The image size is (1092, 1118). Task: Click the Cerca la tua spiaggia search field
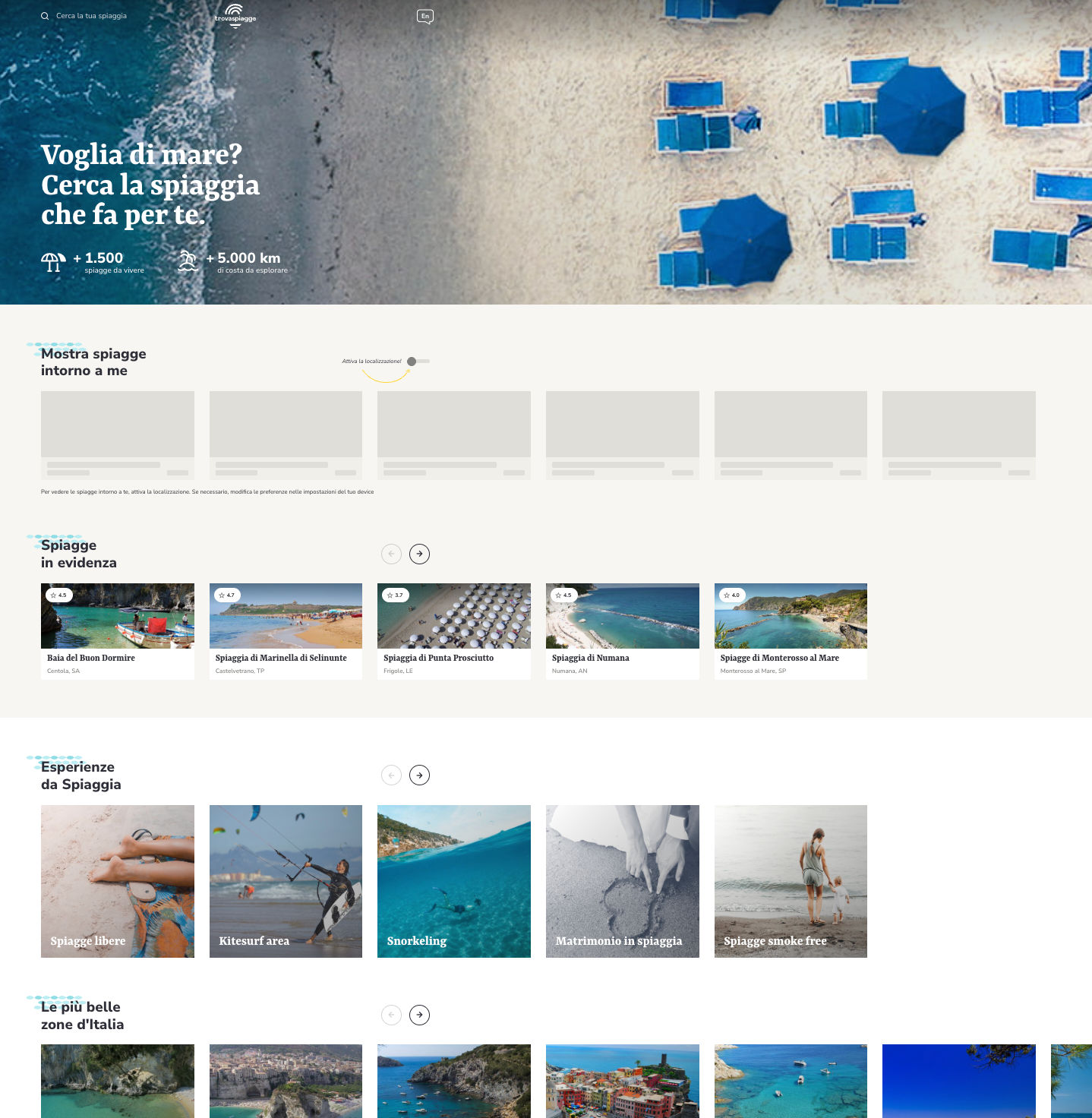click(91, 16)
